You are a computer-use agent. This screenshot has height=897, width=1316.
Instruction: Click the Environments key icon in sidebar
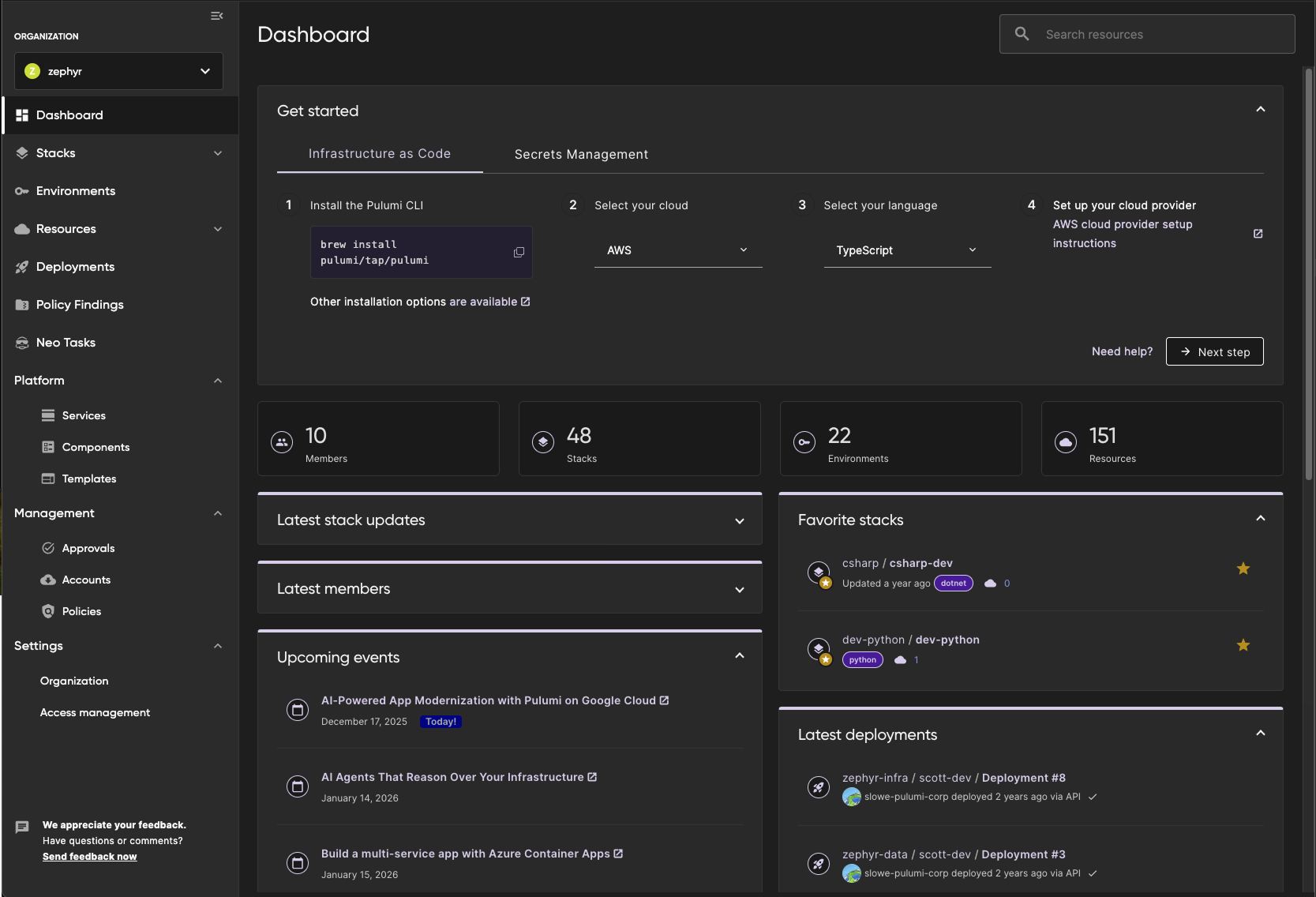22,191
